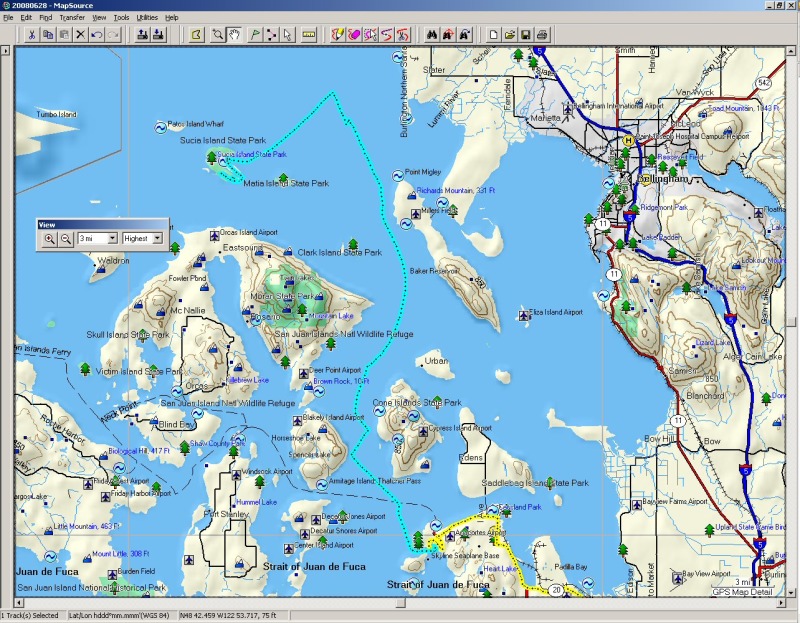Click the Delete X toolbar icon
This screenshot has height=623, width=800.
(81, 35)
